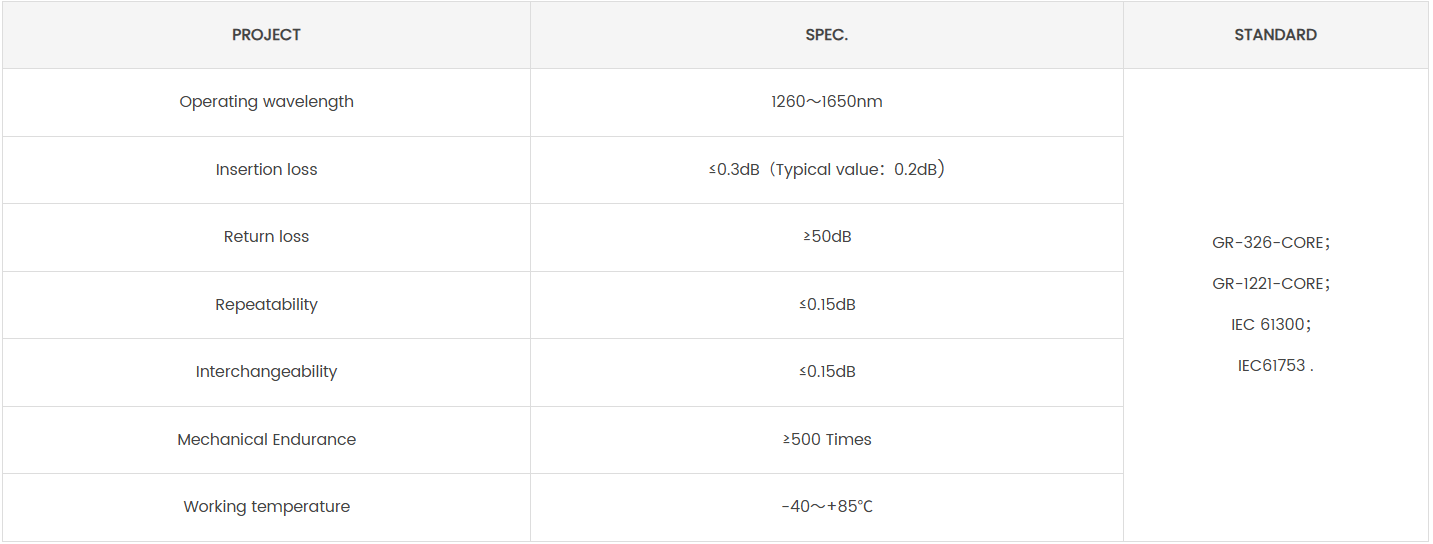Select the Return loss cell
The width and height of the screenshot is (1433, 544).
click(x=266, y=237)
